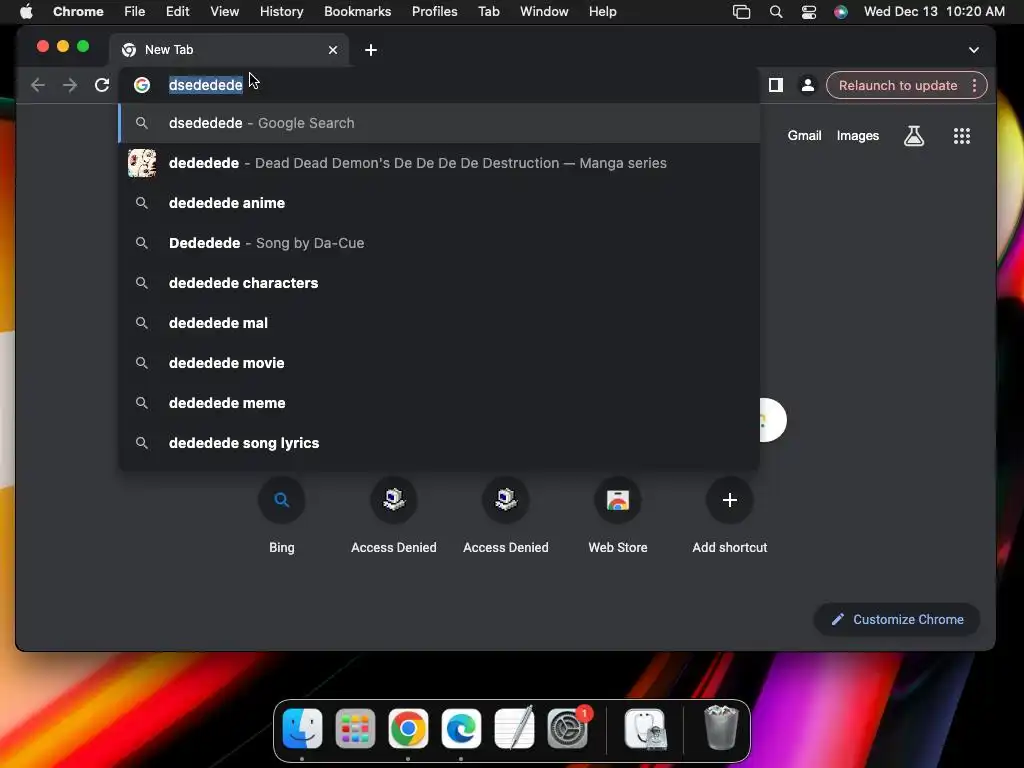Open the Edit menu

click(178, 12)
